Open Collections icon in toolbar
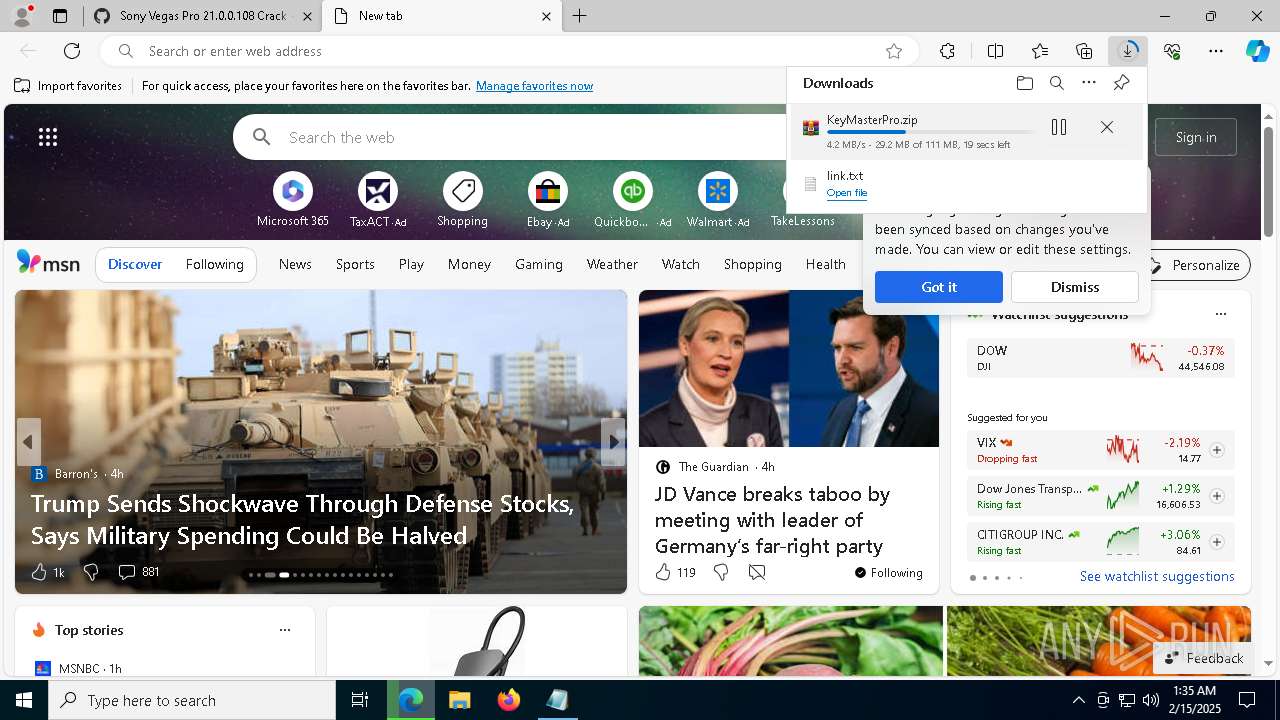Screen dimensions: 1280x720 pos(1084,51)
